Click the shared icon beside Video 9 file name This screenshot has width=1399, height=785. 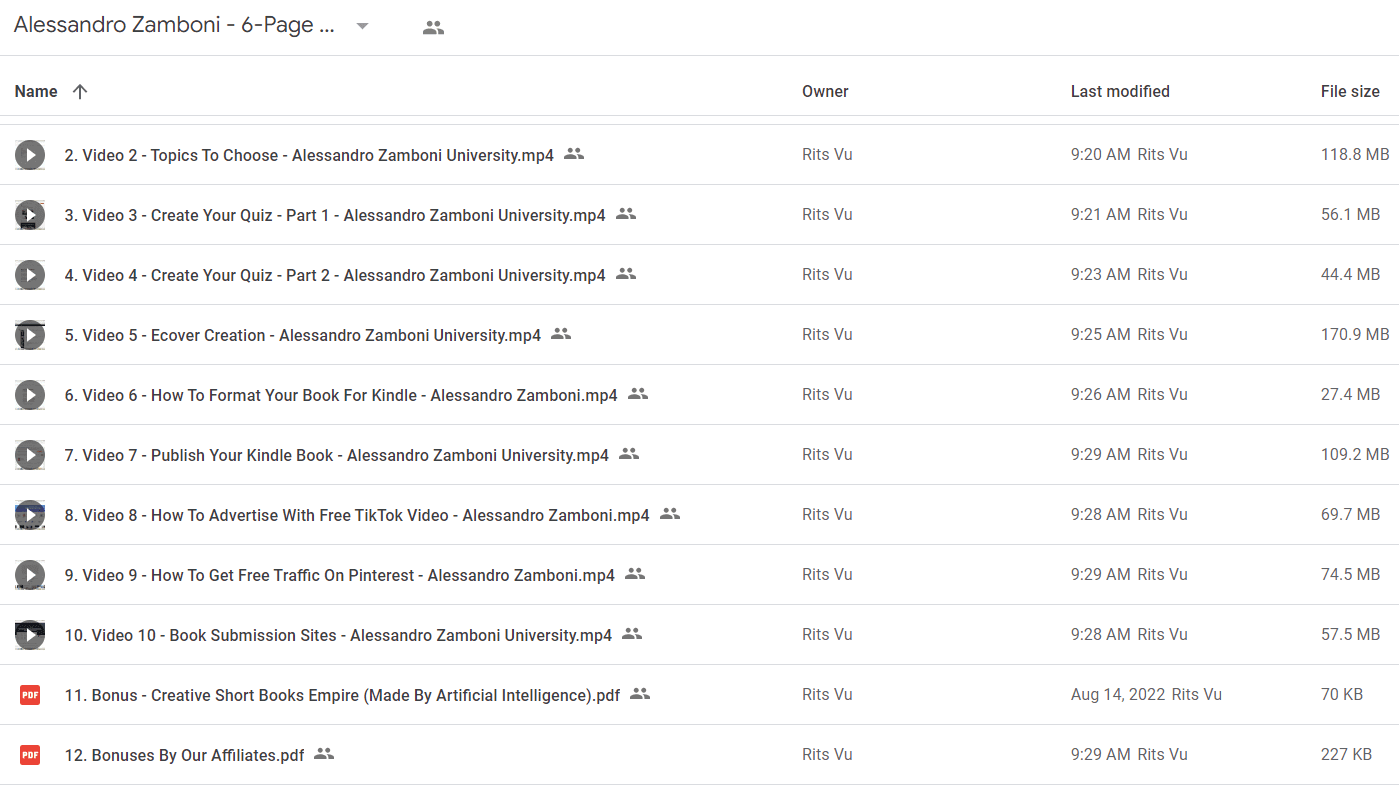(x=635, y=574)
